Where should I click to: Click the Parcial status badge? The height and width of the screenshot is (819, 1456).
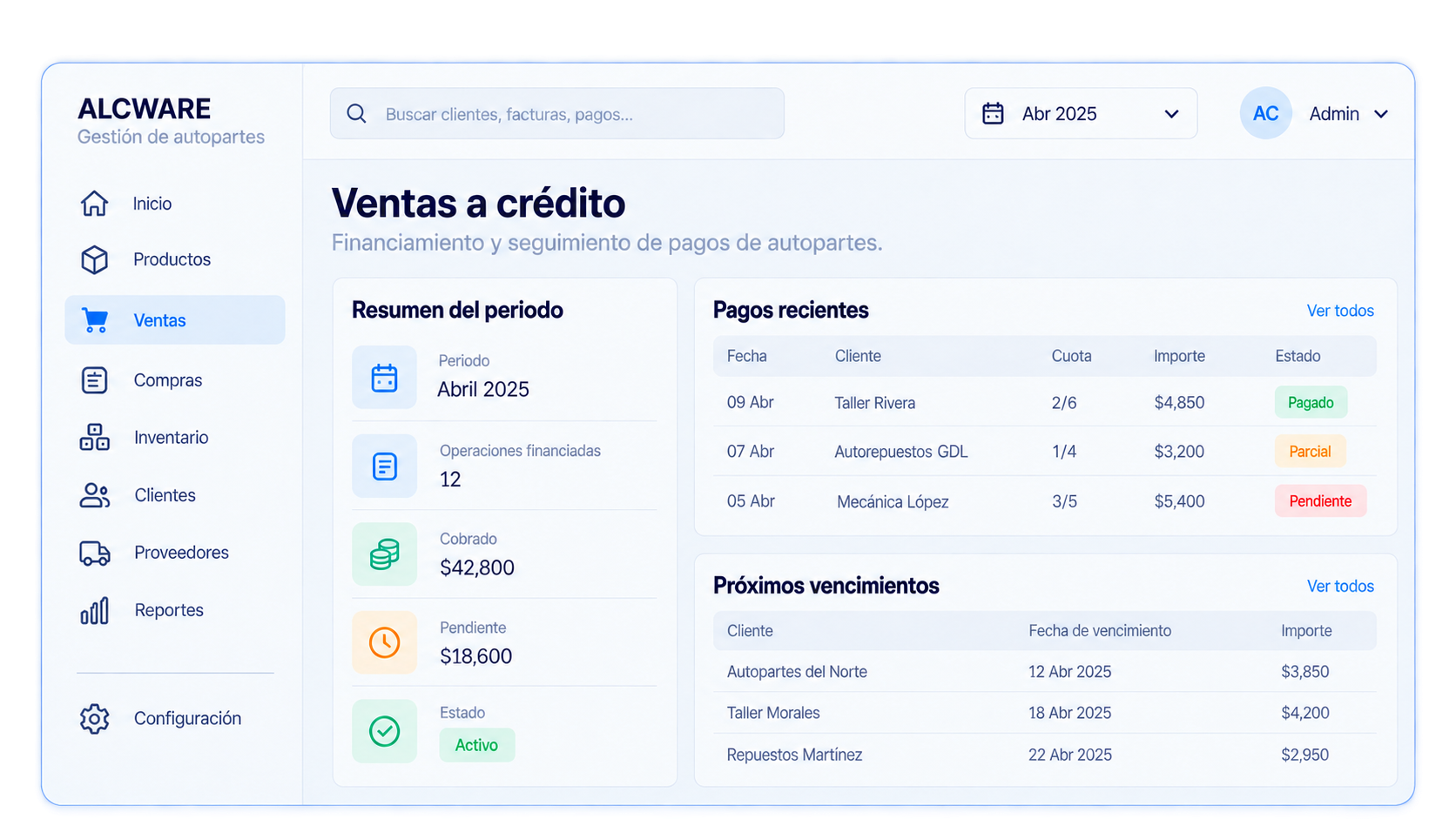point(1310,452)
